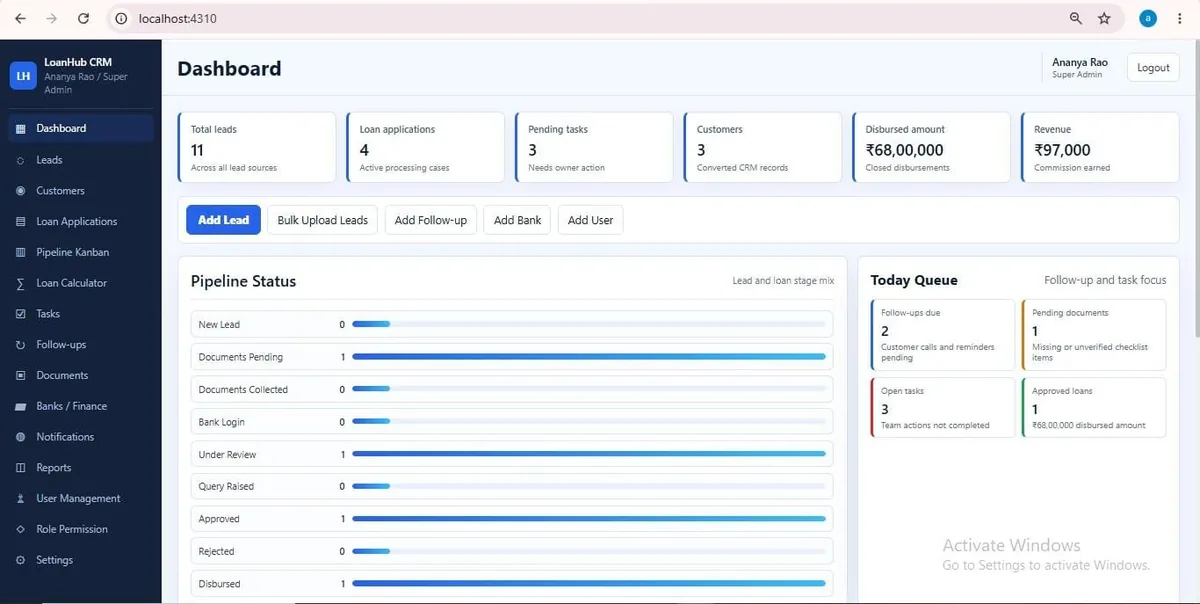Click the Disbursed progress bar

click(x=589, y=584)
